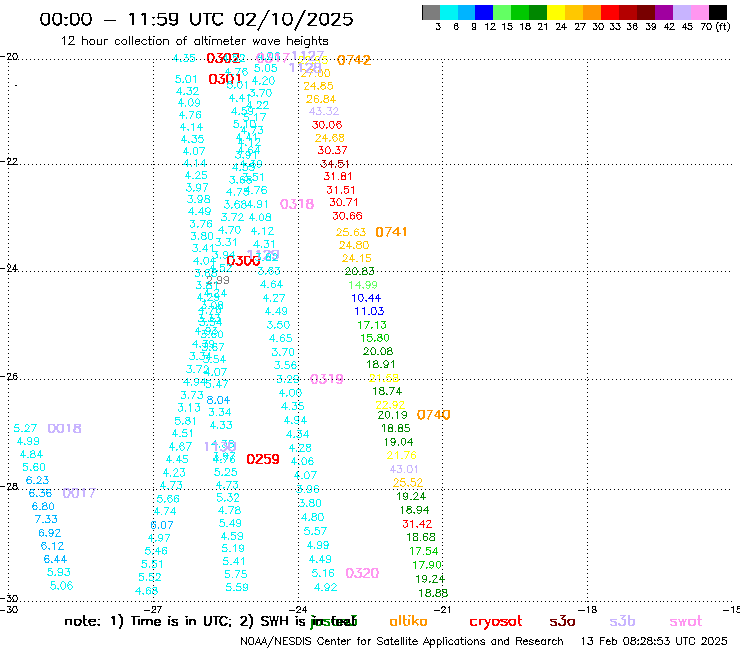The width and height of the screenshot is (740, 650).
Task: Click the 8.04 wave height value
Action: point(218,400)
